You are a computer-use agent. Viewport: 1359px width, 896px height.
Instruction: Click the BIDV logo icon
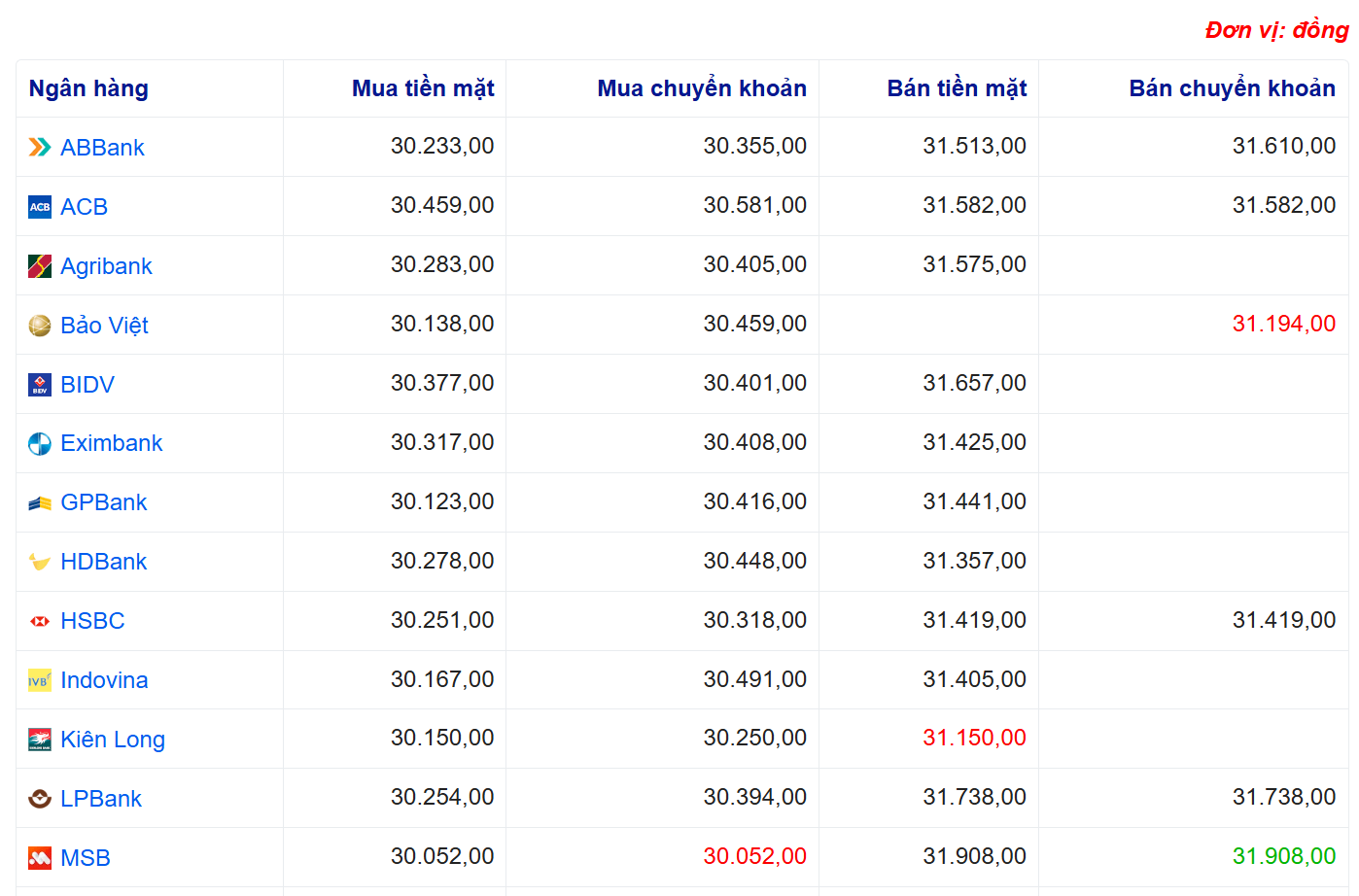click(40, 385)
